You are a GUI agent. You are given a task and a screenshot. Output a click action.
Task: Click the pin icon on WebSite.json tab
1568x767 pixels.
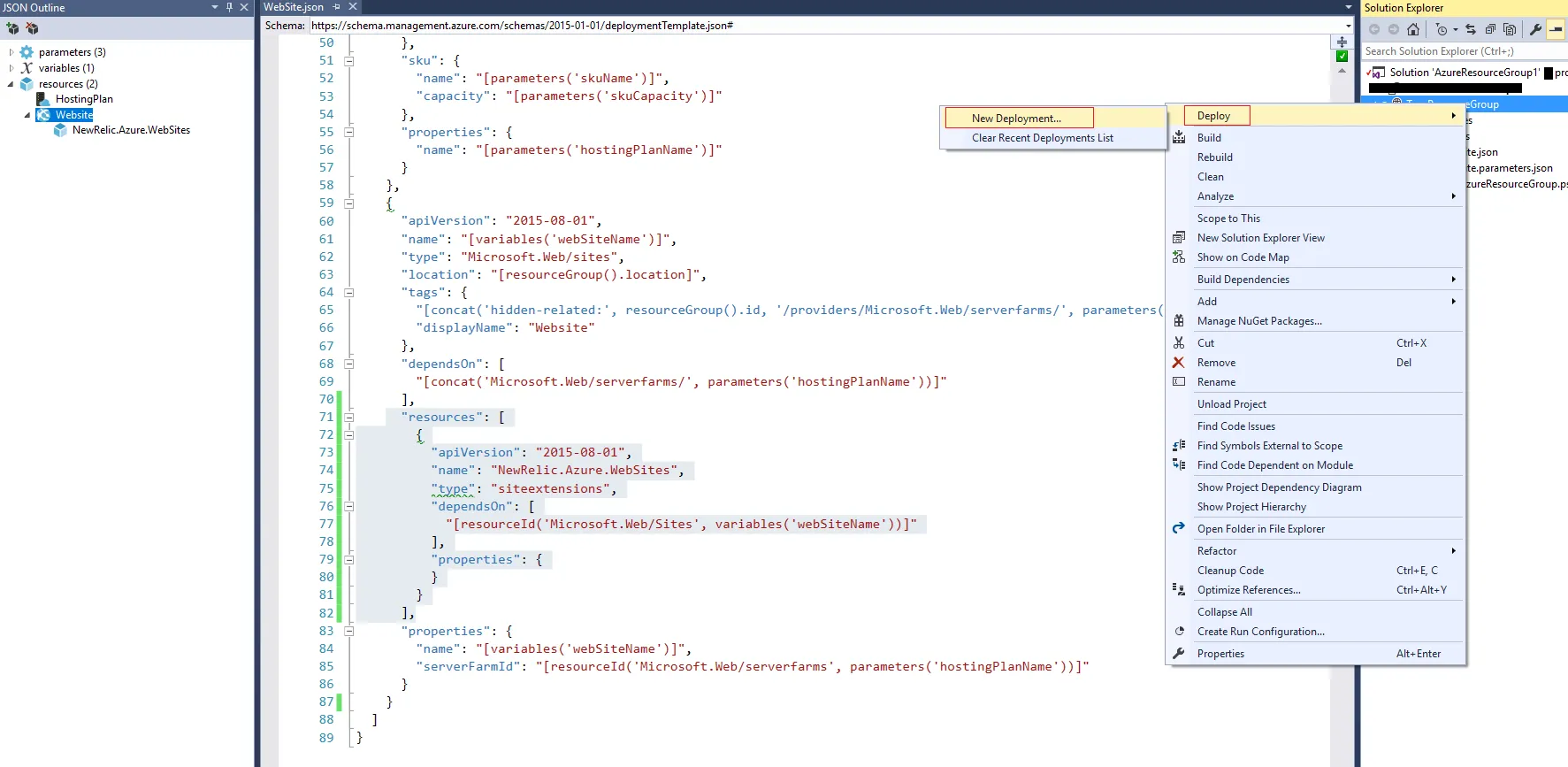337,7
